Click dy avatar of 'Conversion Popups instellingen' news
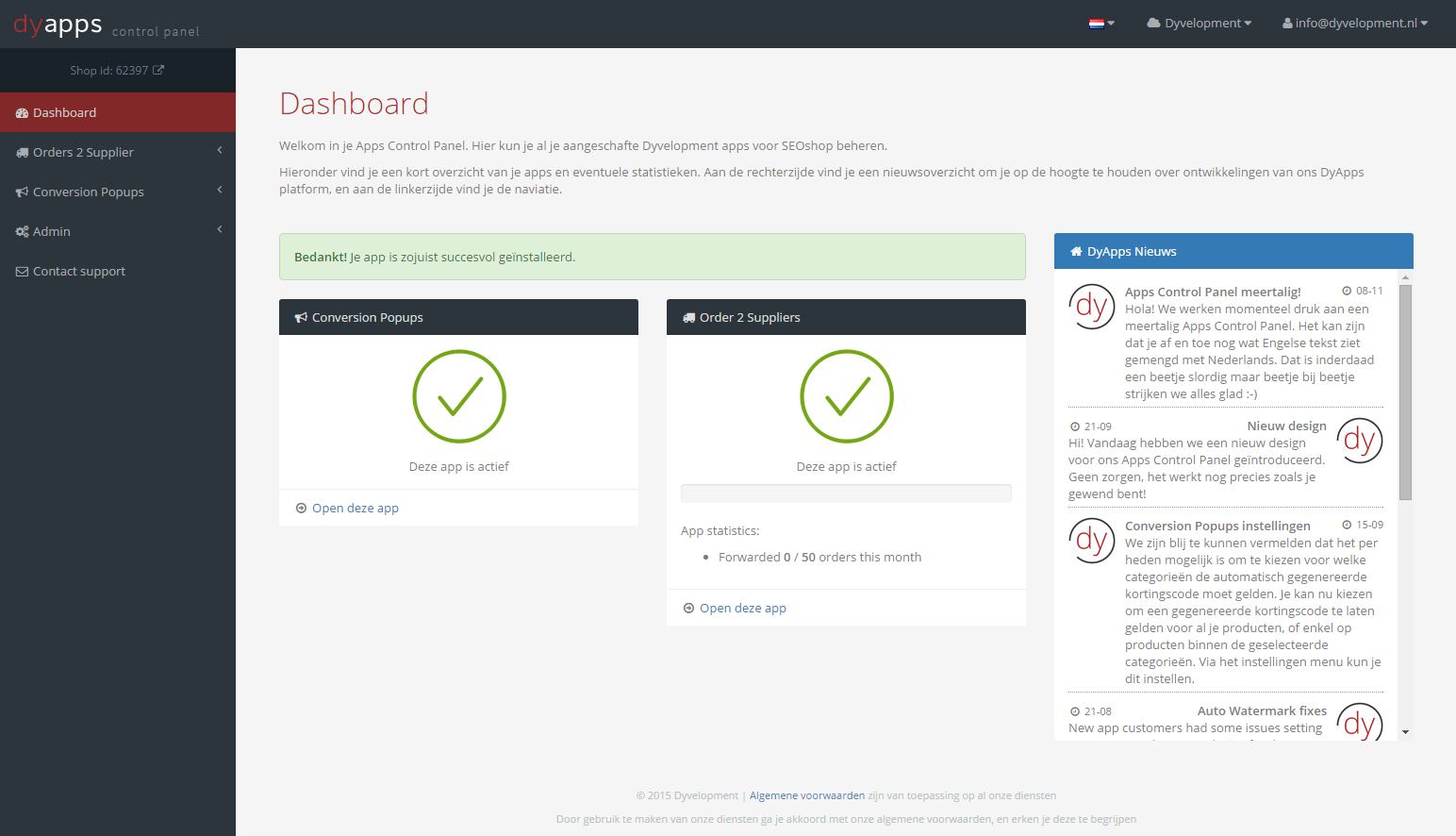1456x836 pixels. tap(1092, 541)
